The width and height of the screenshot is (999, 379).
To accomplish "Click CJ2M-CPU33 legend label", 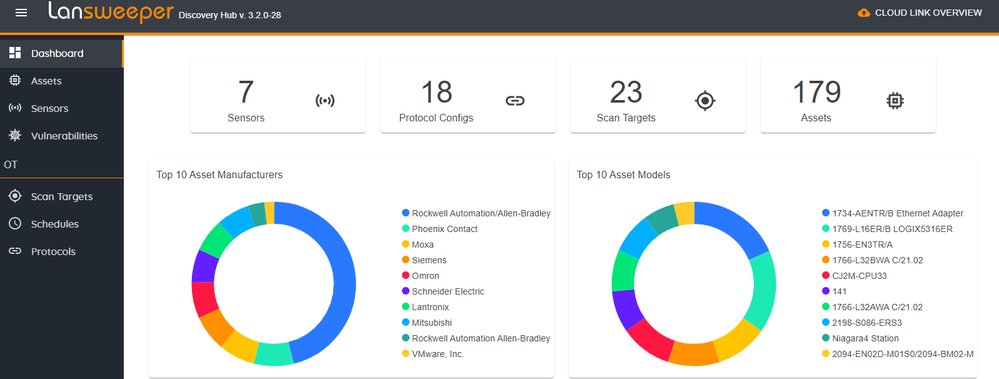I will click(859, 276).
